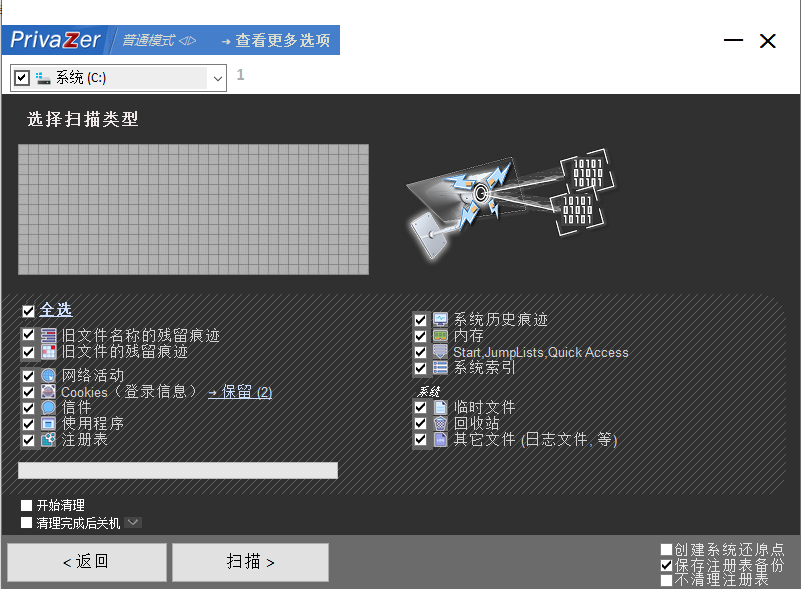Click the disk map grid panel
The height and width of the screenshot is (589, 801).
(193, 209)
